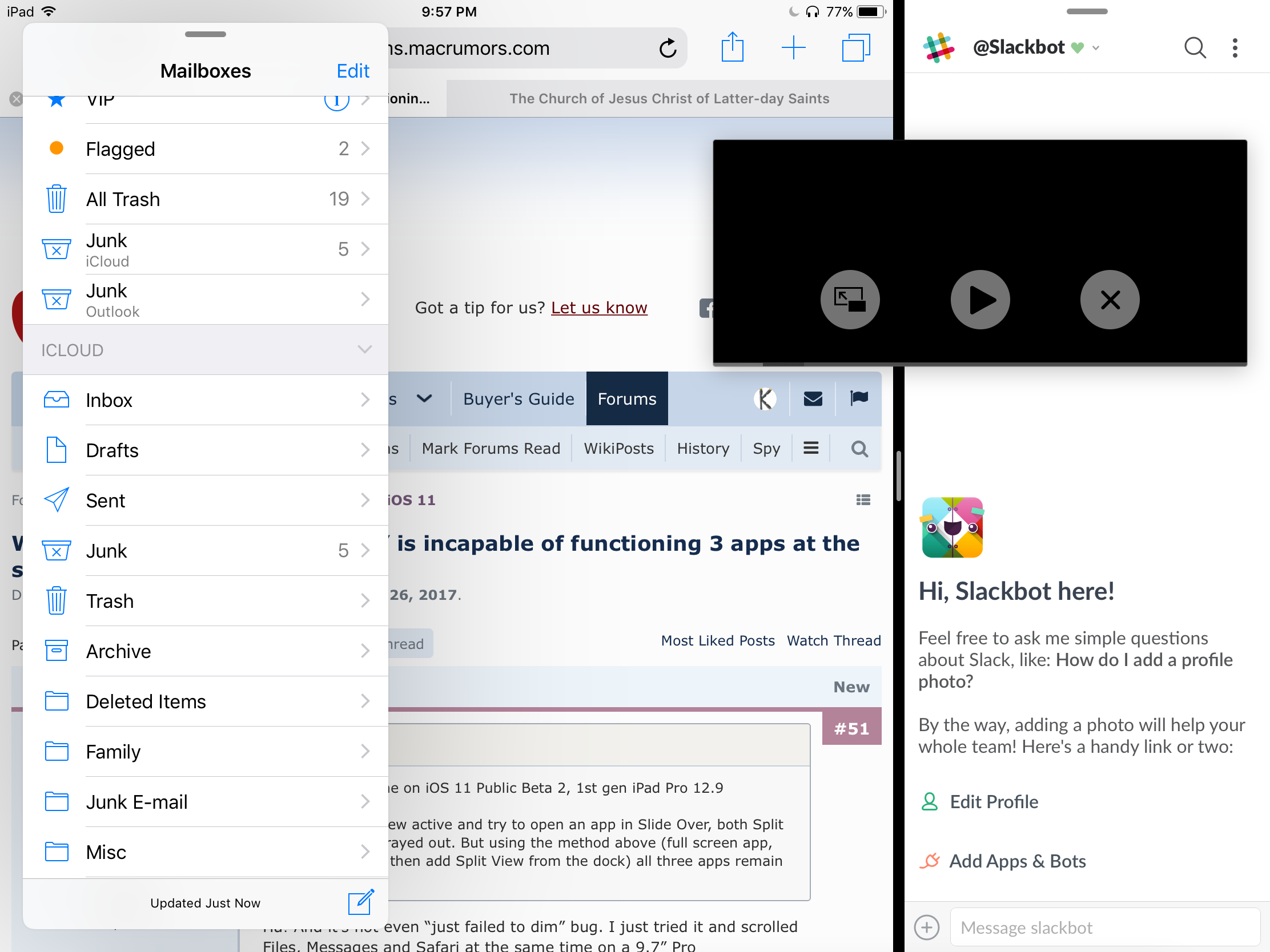Open the Family folder

[206, 752]
